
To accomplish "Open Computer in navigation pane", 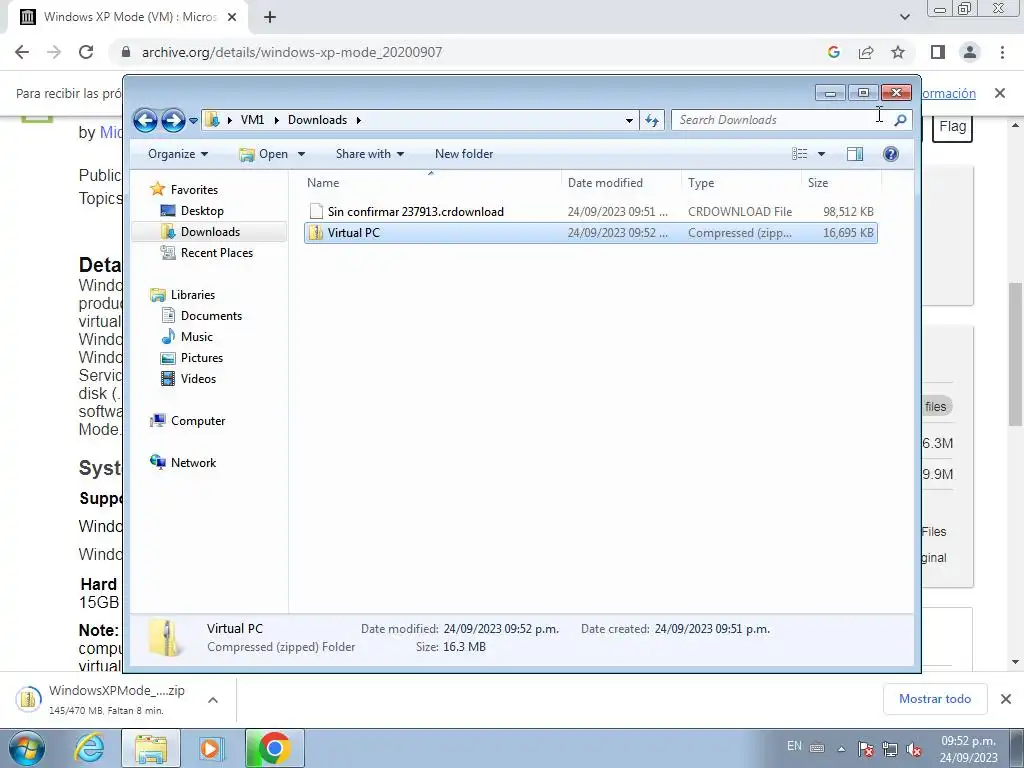I will [x=198, y=421].
